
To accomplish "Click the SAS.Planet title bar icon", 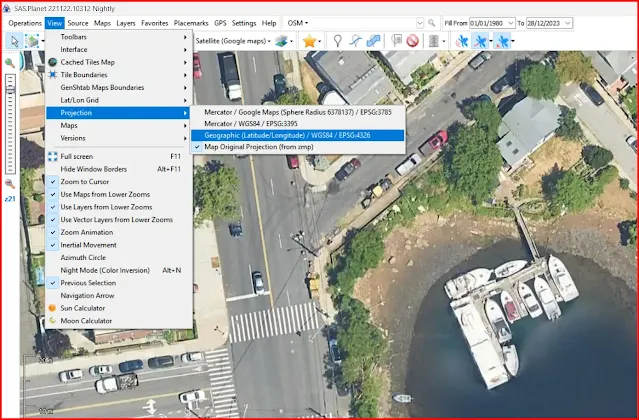I will click(x=6, y=8).
